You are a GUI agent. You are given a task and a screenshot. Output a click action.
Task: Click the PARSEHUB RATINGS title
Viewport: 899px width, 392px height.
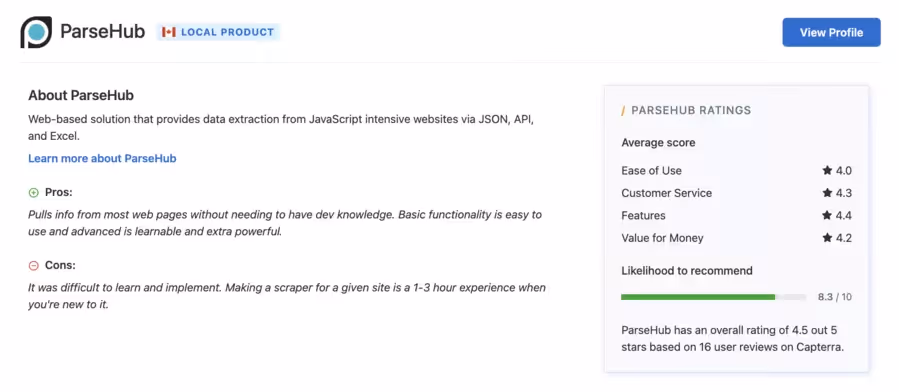pos(691,110)
